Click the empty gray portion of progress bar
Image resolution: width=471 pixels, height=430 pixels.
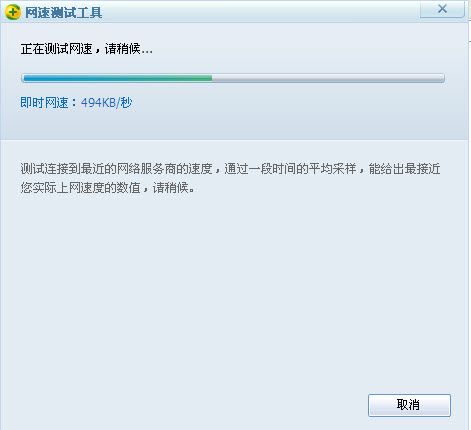coord(328,78)
